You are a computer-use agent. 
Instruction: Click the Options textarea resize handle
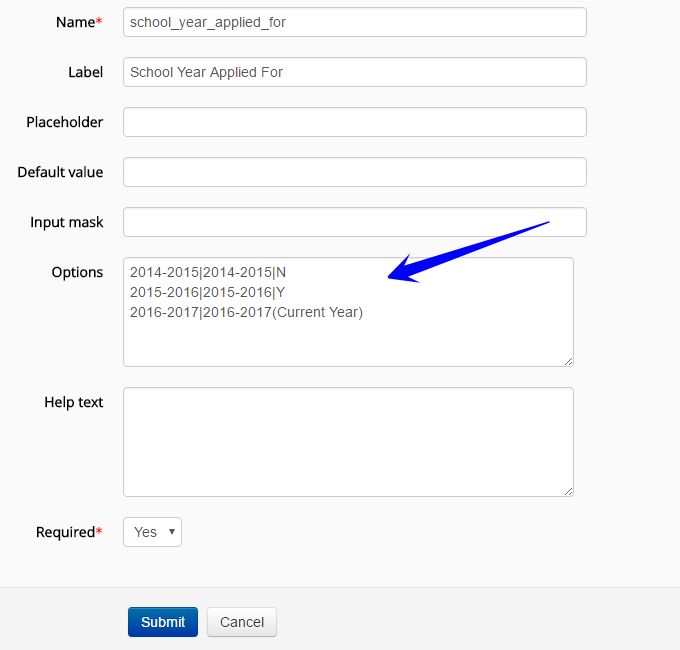[568, 360]
